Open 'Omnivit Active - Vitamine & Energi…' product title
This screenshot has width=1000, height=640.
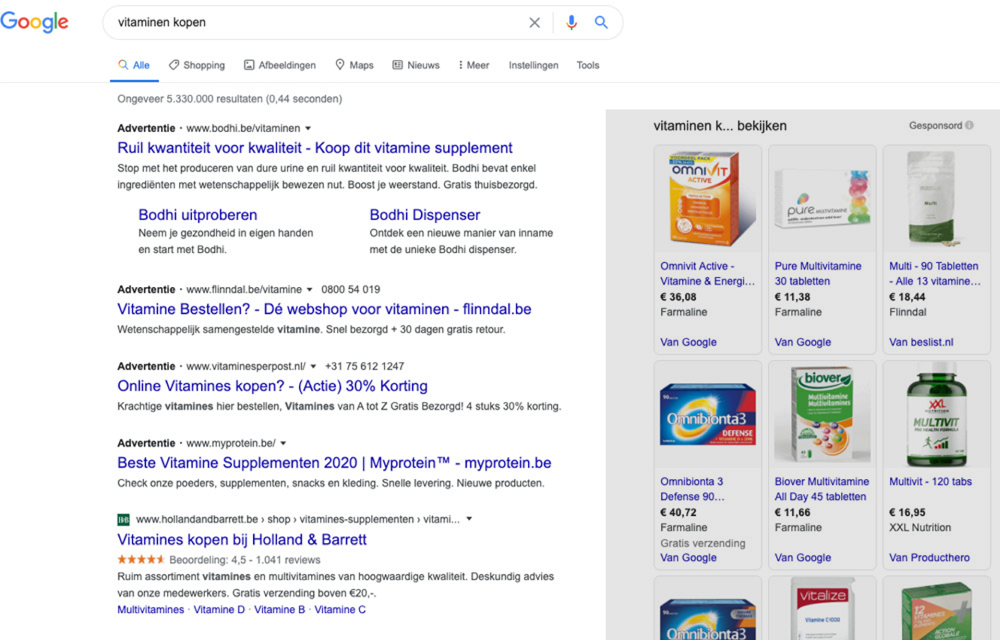pyautogui.click(x=707, y=273)
